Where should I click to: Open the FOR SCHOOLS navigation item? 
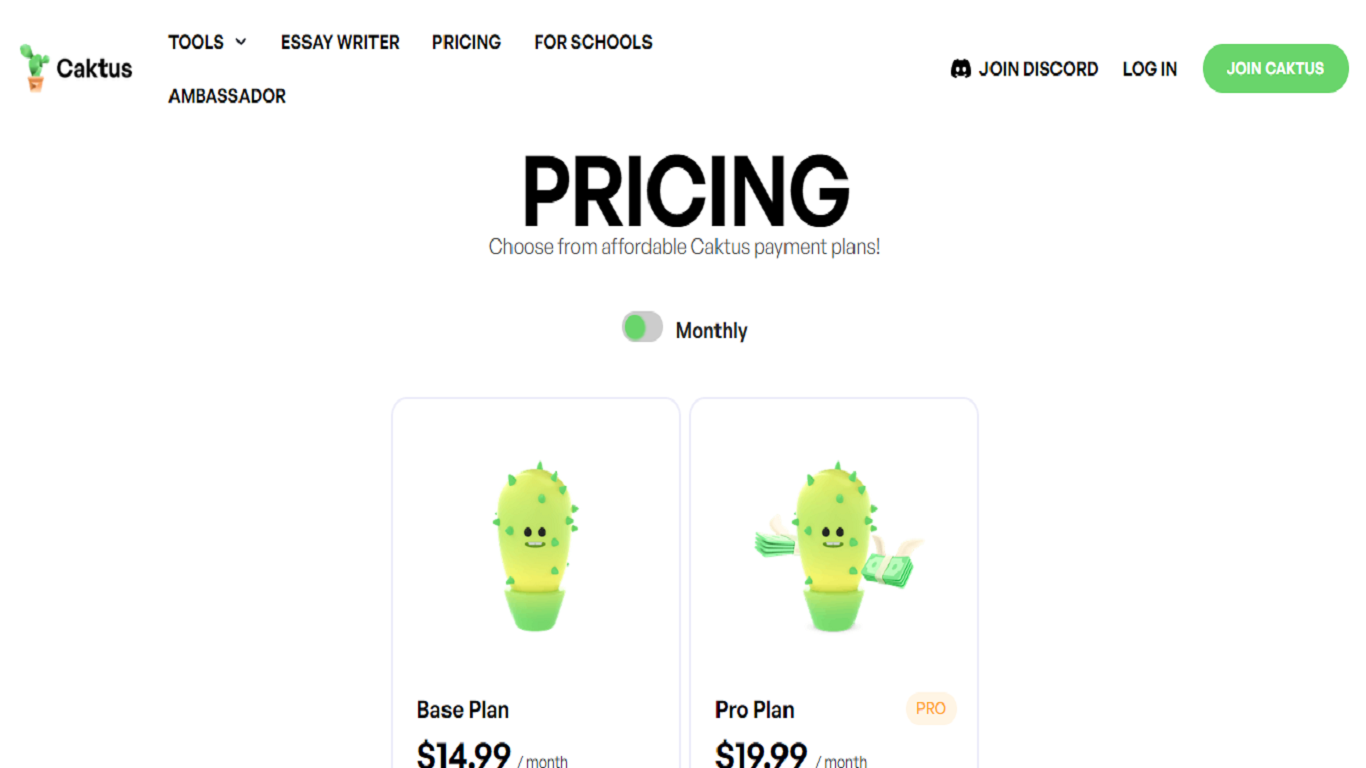click(593, 42)
